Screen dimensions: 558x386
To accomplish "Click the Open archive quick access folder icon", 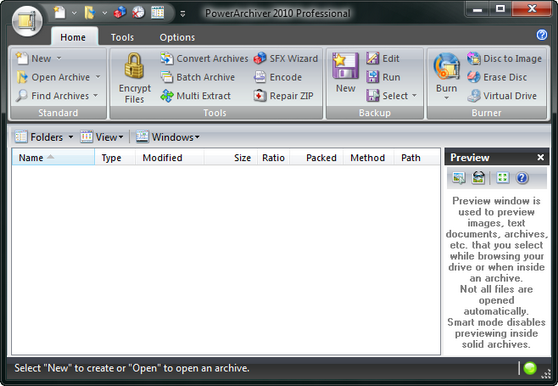I will click(x=90, y=13).
